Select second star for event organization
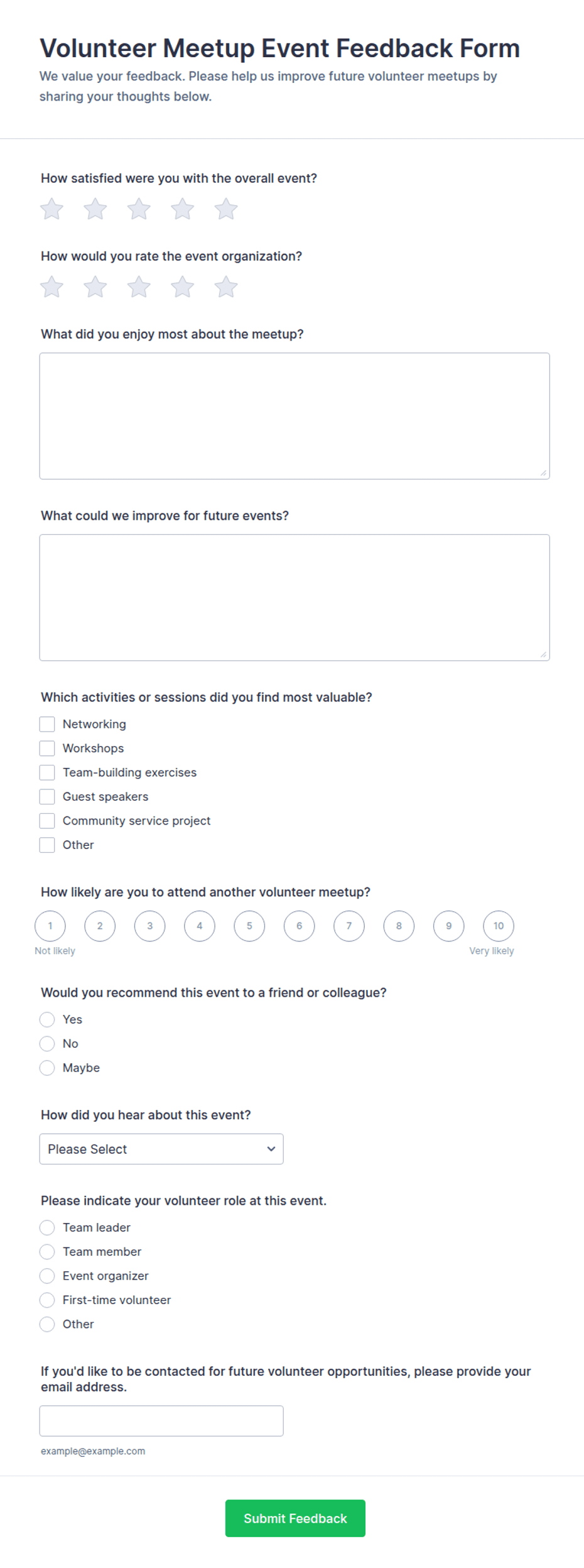This screenshot has width=584, height=1568. [x=95, y=287]
